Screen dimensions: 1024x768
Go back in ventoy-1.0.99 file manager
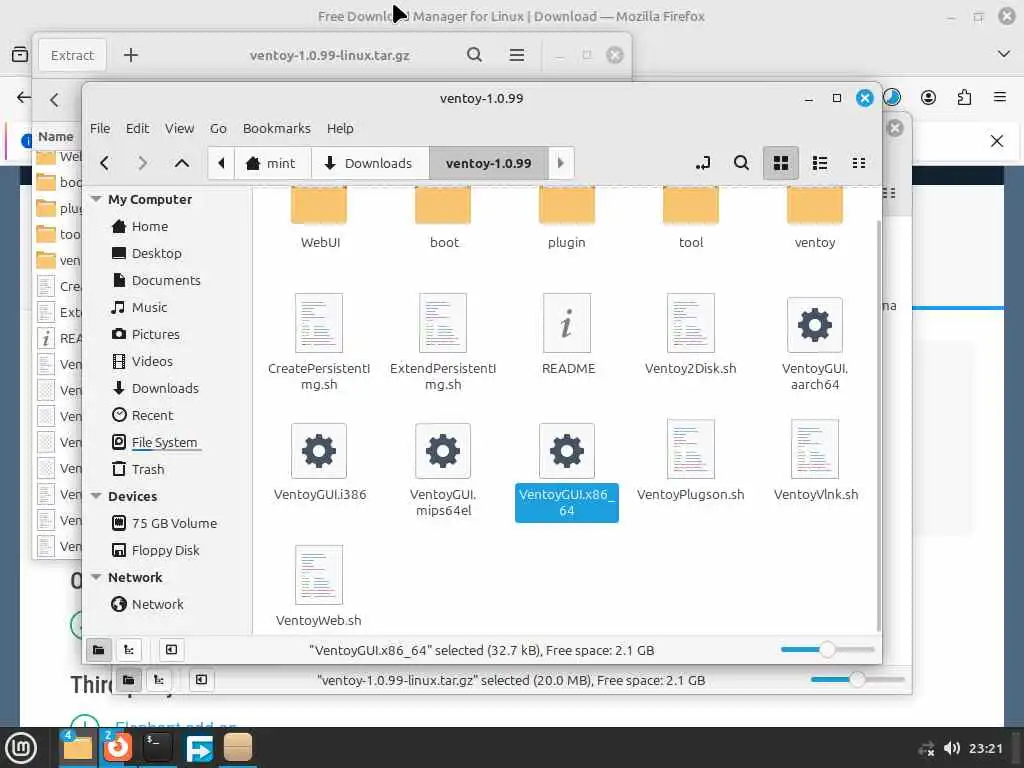(x=104, y=163)
